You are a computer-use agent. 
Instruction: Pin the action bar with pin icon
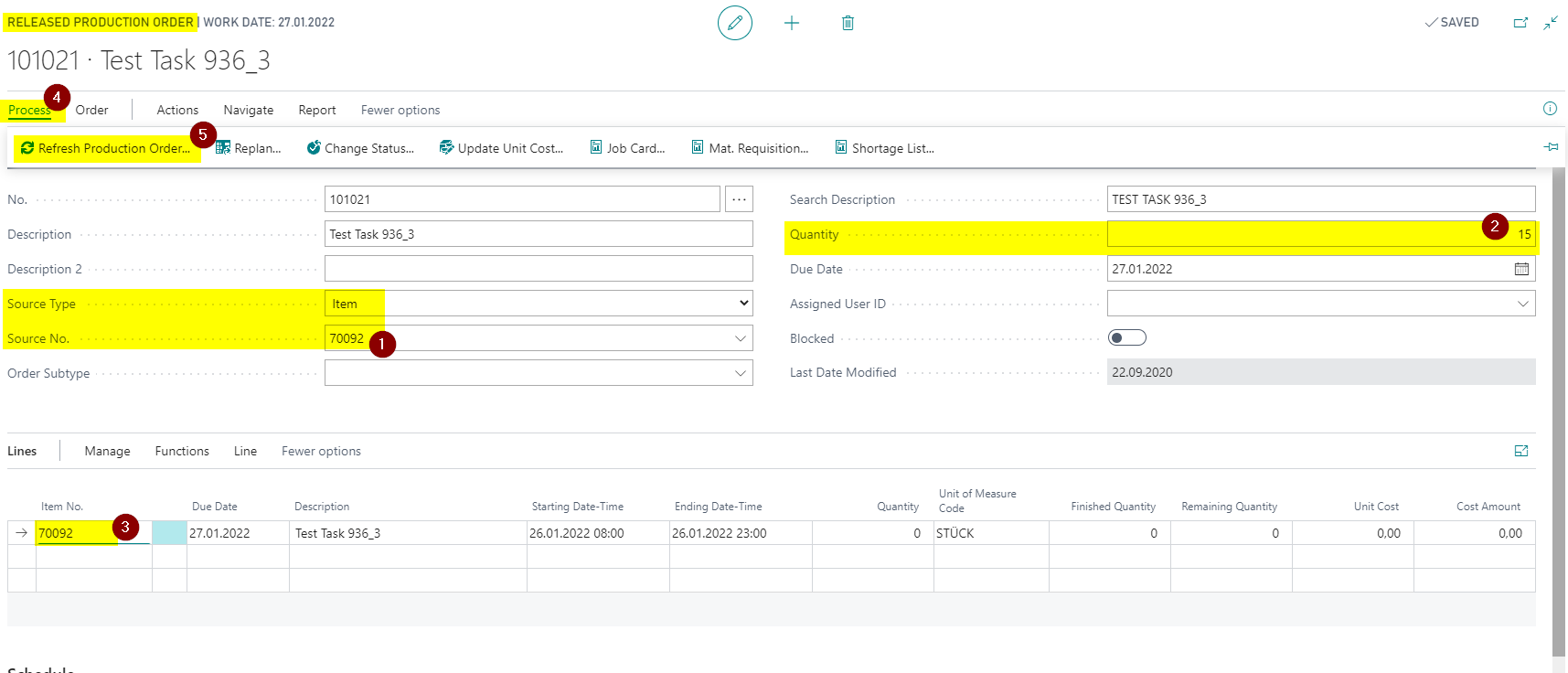click(1551, 147)
